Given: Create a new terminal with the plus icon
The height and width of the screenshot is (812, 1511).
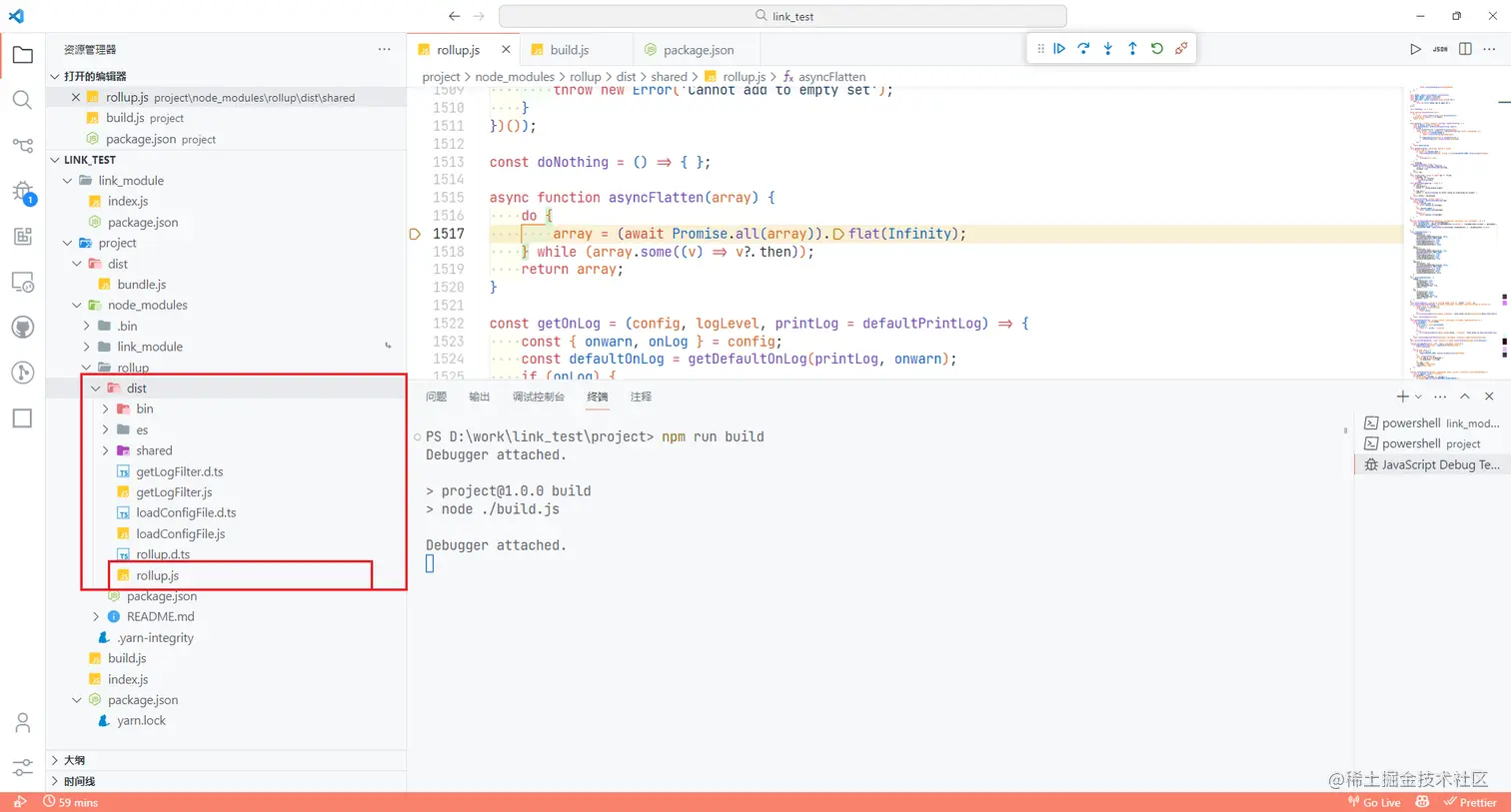Looking at the screenshot, I should point(1402,396).
